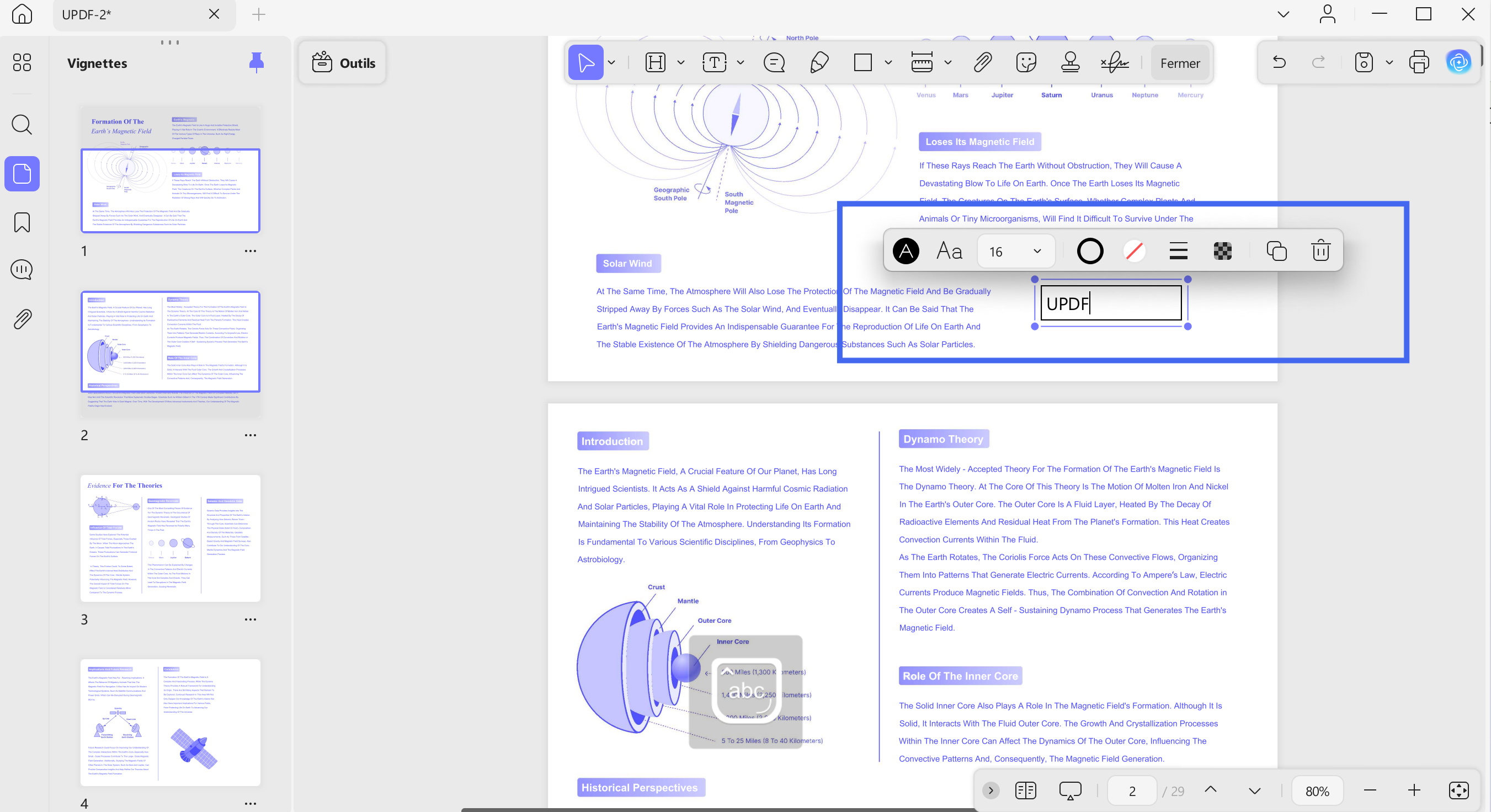Expand the save options arrow
The image size is (1491, 812).
click(x=1389, y=62)
